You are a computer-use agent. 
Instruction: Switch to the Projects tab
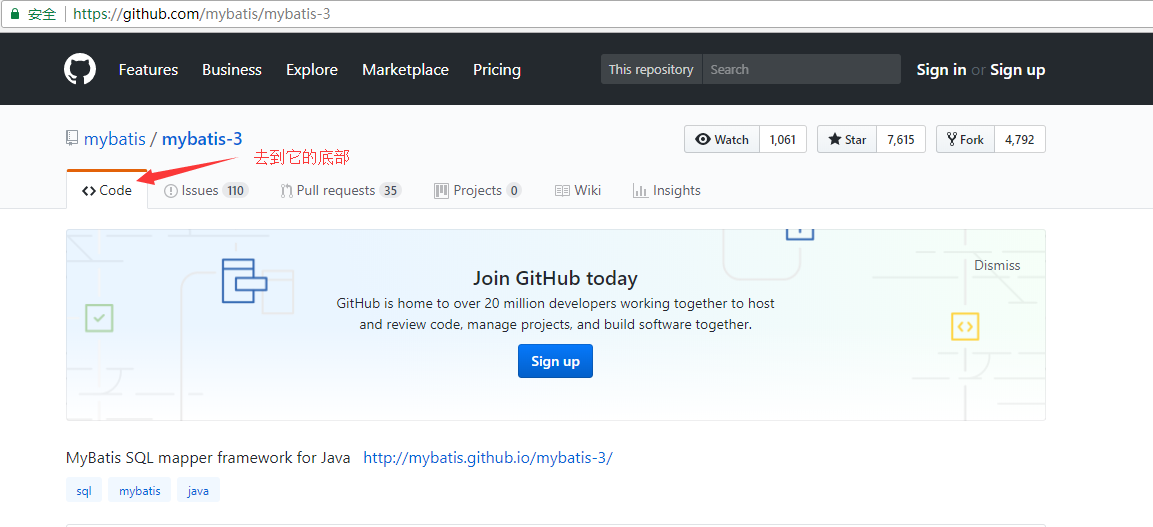click(x=478, y=190)
